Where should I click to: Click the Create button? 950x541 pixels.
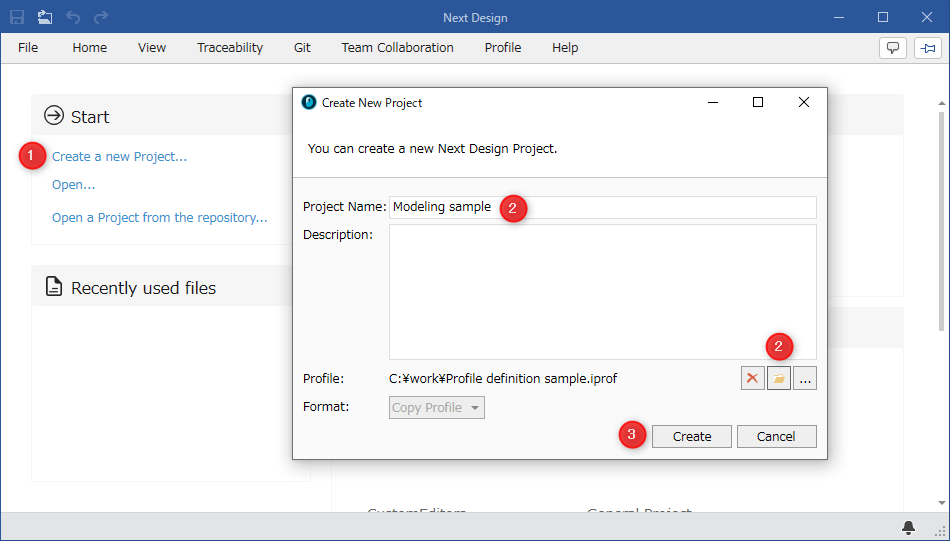tap(692, 436)
